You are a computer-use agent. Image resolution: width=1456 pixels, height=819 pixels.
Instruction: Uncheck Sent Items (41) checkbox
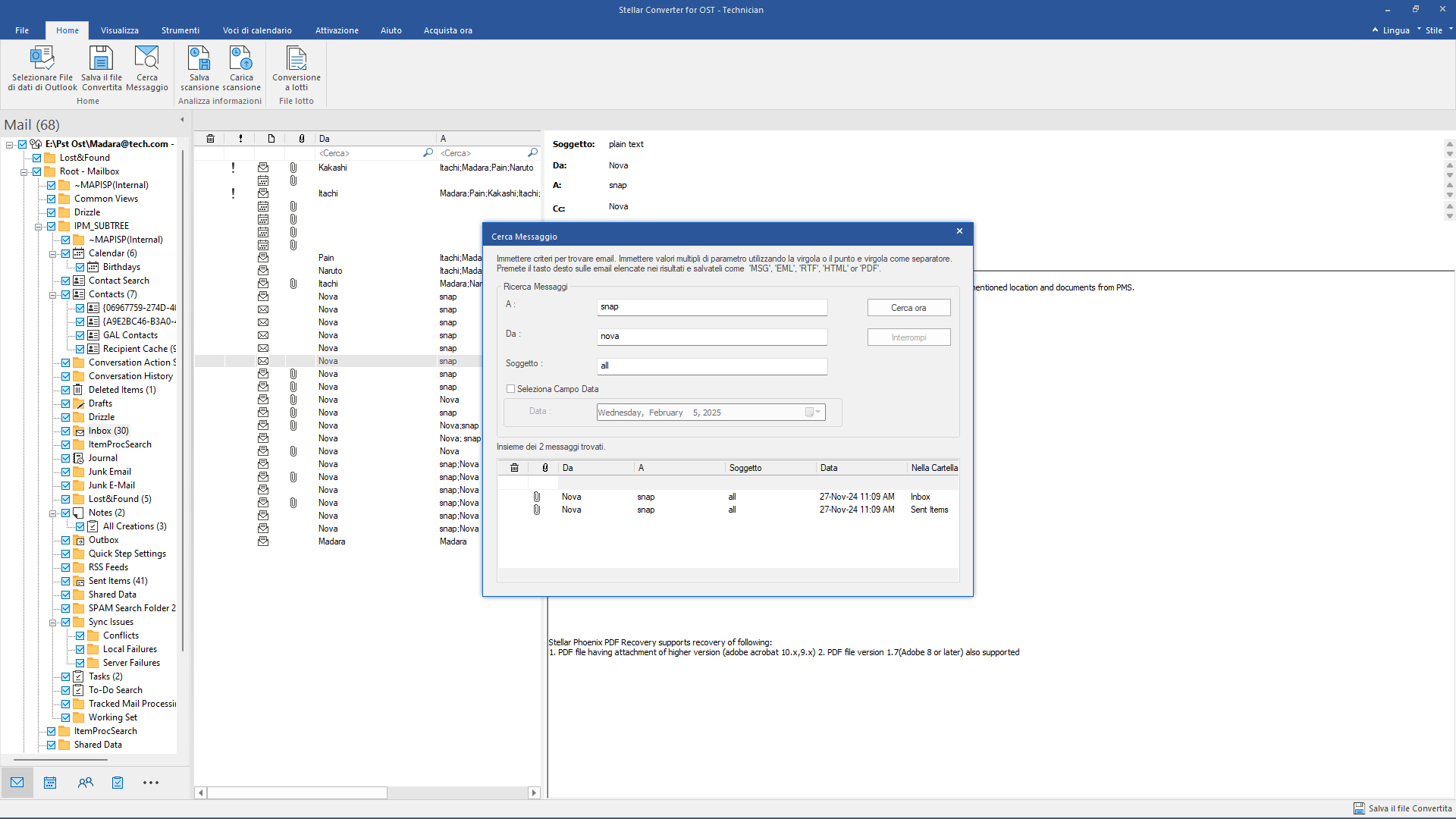[x=65, y=581]
